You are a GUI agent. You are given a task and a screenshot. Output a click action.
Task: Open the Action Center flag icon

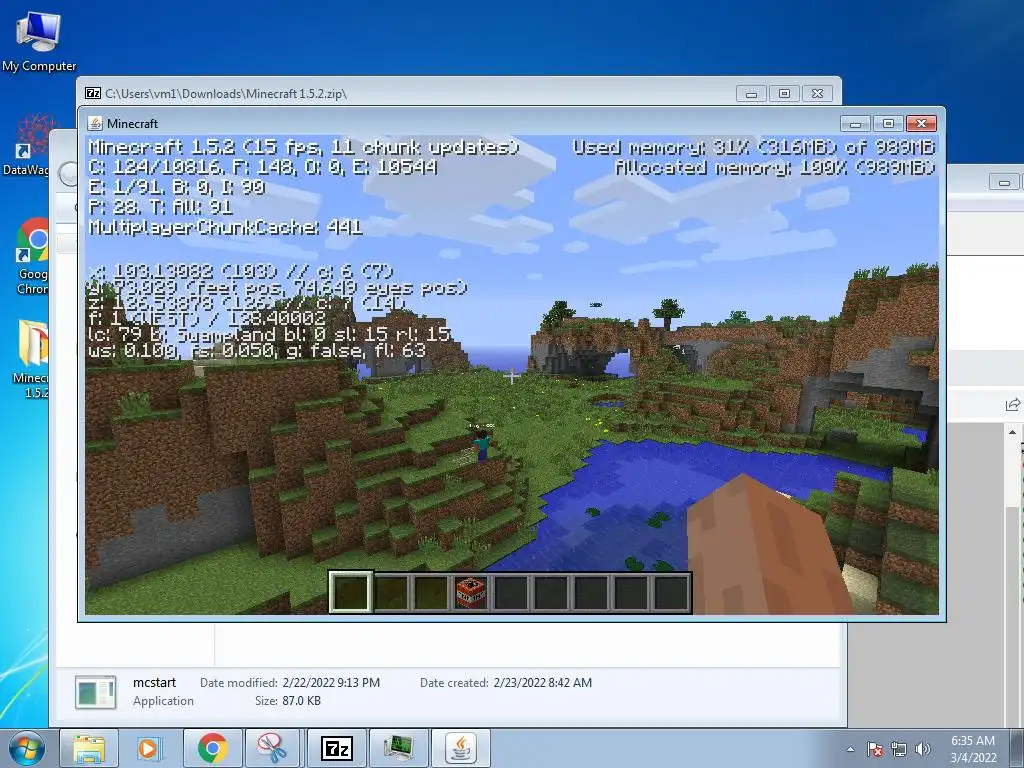[x=875, y=749]
